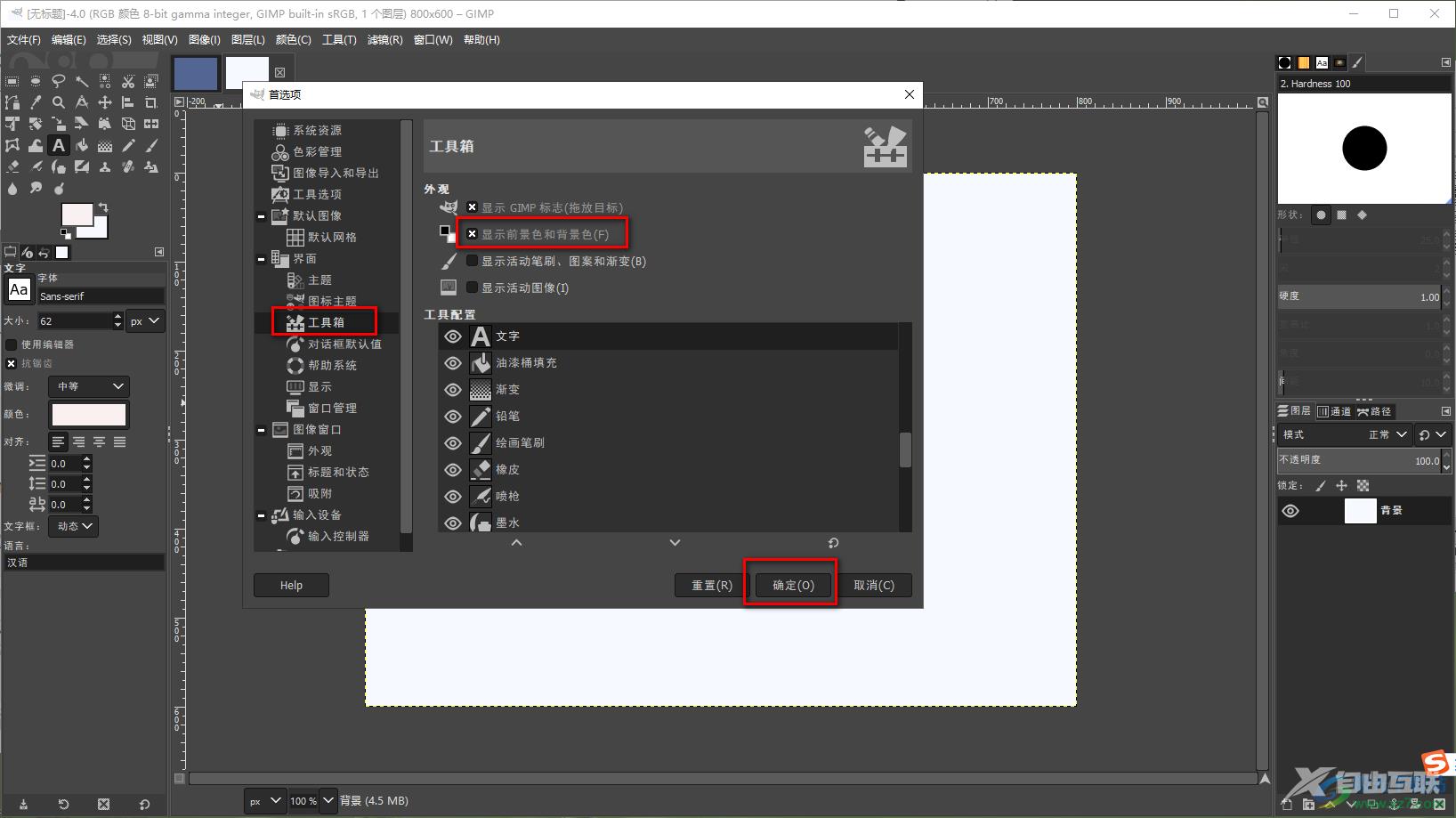This screenshot has width=1456, height=818.
Task: Collapse the Interface tree node
Action: (261, 259)
